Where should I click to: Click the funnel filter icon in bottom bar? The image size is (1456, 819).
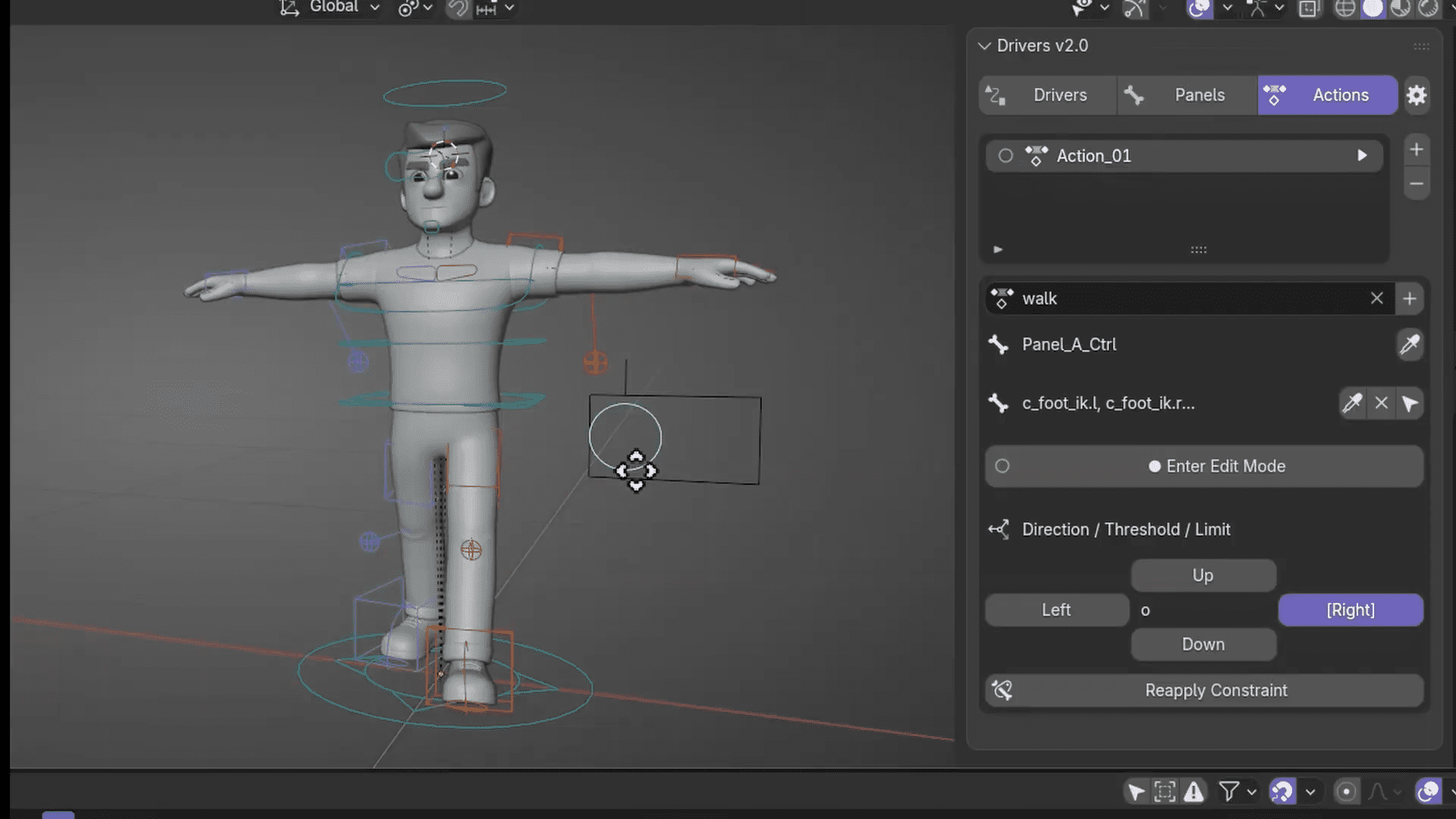[x=1228, y=791]
